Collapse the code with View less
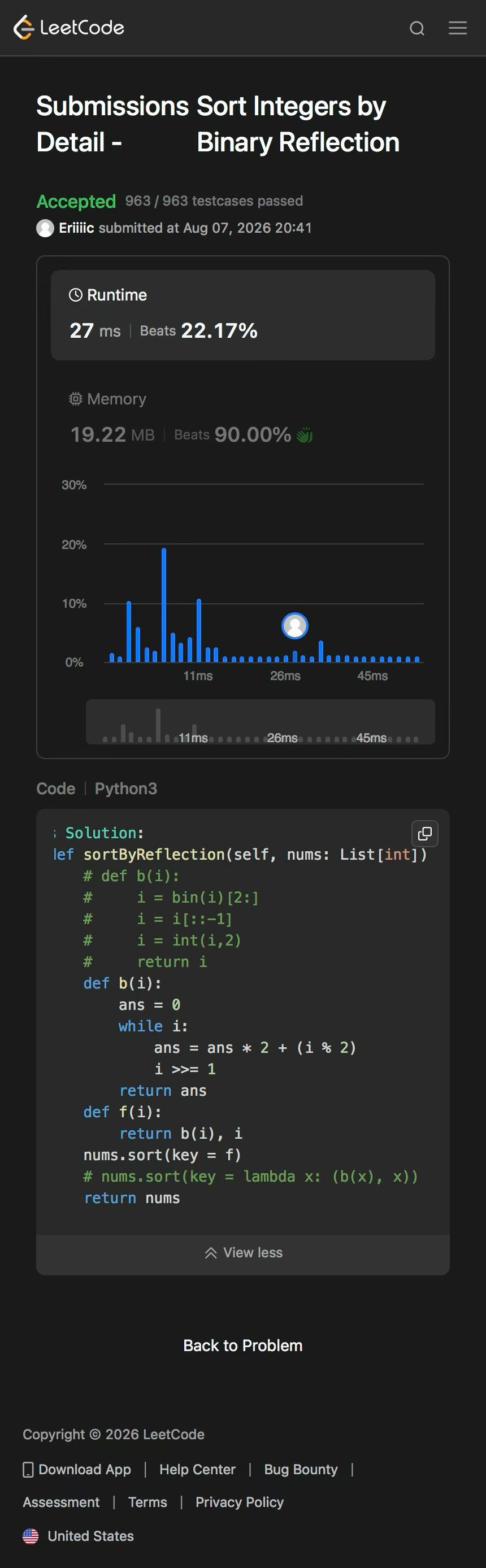This screenshot has width=486, height=1568. click(243, 1253)
